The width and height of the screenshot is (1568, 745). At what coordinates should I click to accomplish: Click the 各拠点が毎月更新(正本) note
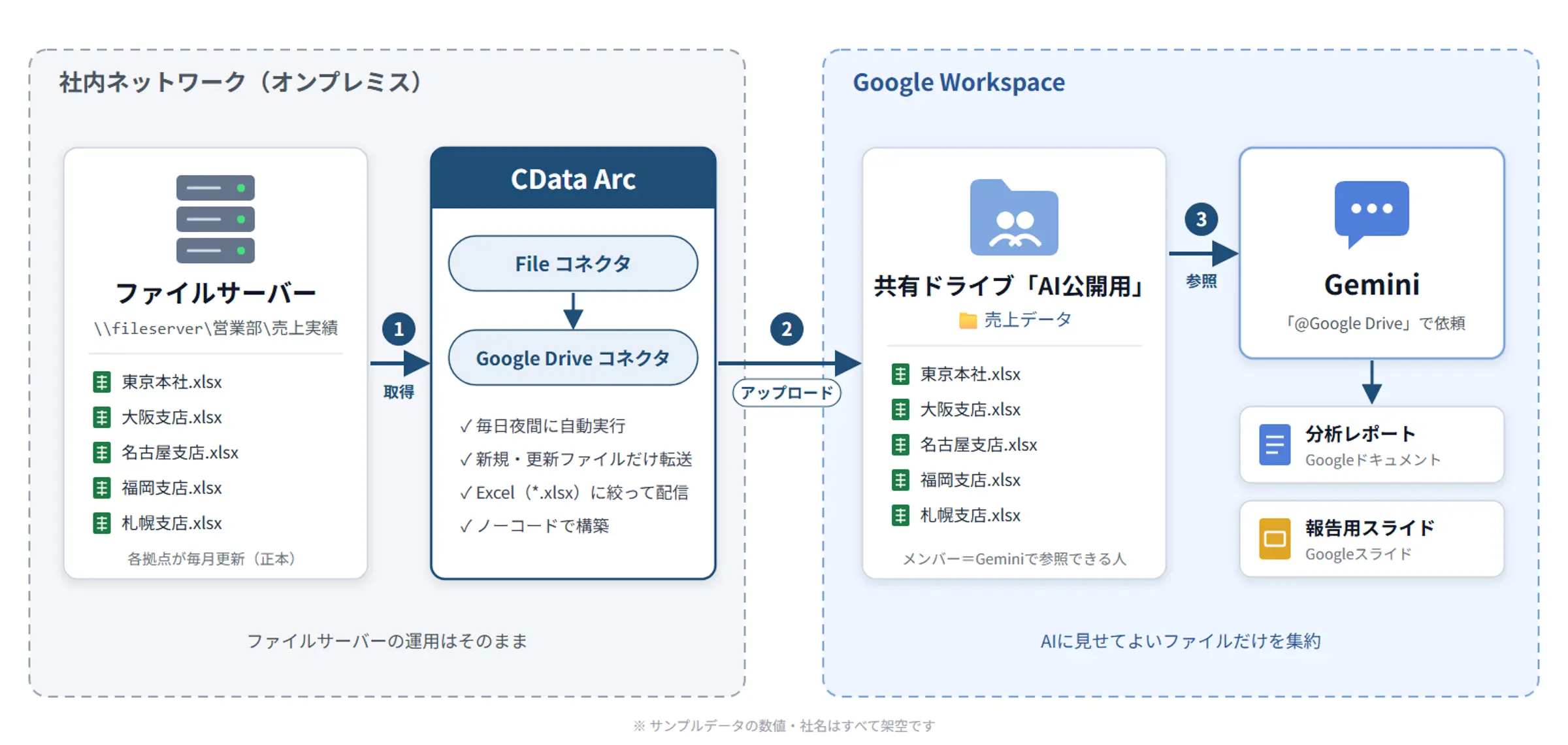click(x=212, y=559)
